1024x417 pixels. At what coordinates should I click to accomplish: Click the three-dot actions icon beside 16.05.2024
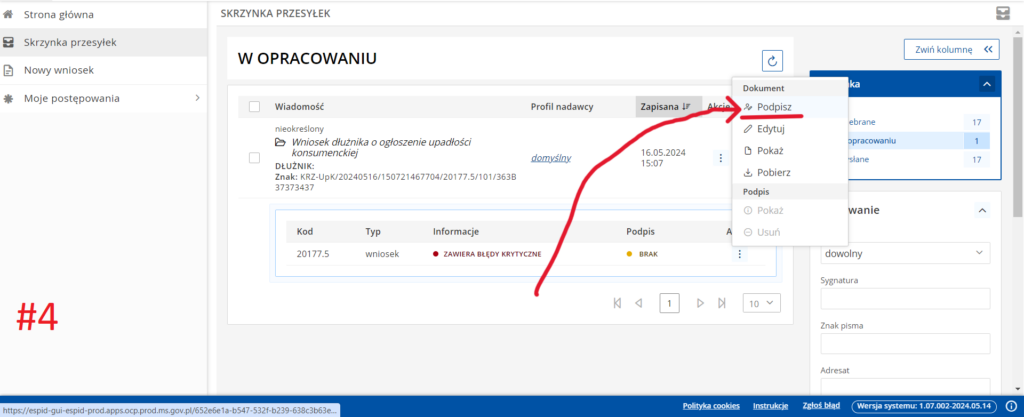(719, 158)
